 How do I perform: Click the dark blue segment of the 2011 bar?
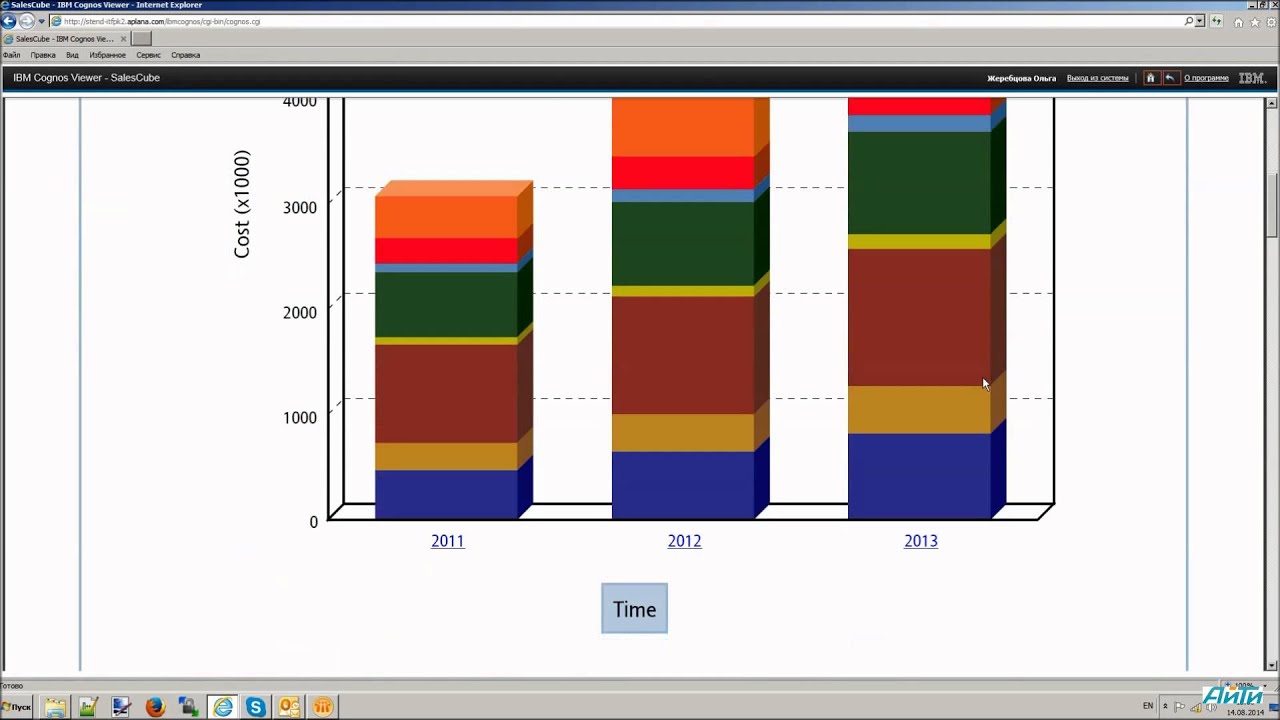(x=446, y=494)
